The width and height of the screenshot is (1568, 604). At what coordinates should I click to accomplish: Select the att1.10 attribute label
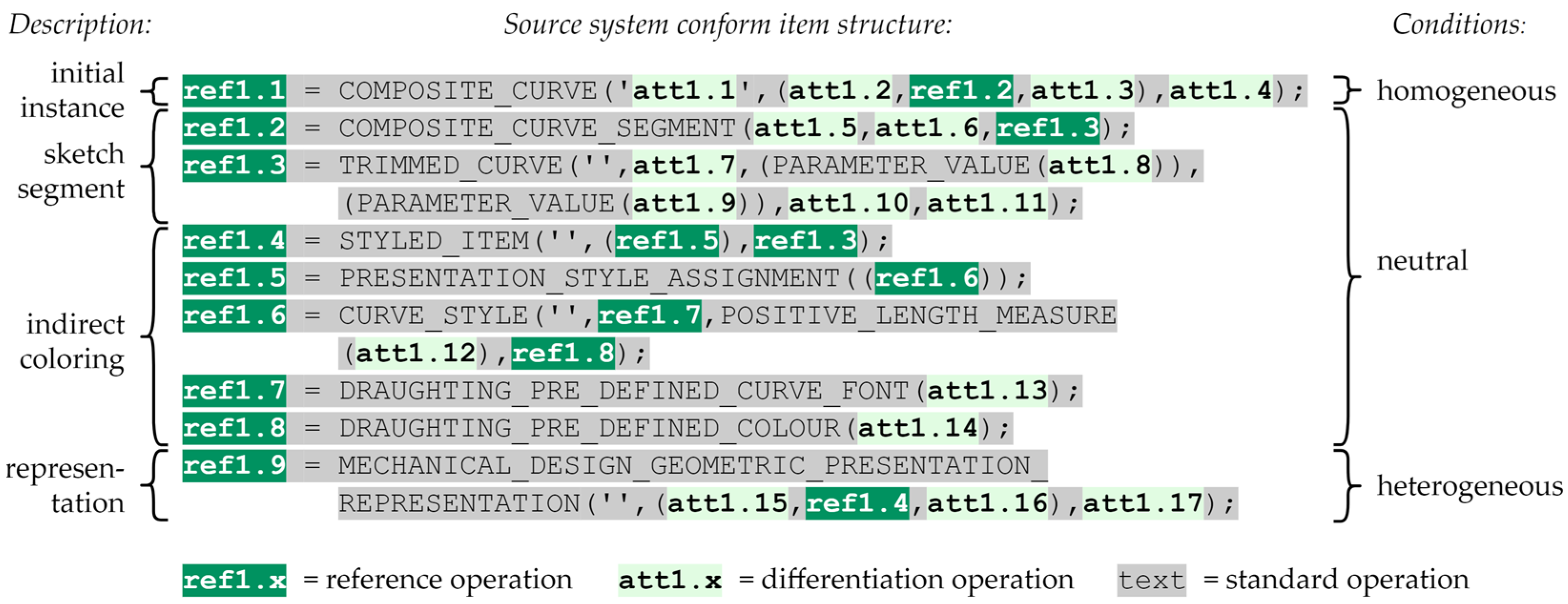pyautogui.click(x=848, y=203)
